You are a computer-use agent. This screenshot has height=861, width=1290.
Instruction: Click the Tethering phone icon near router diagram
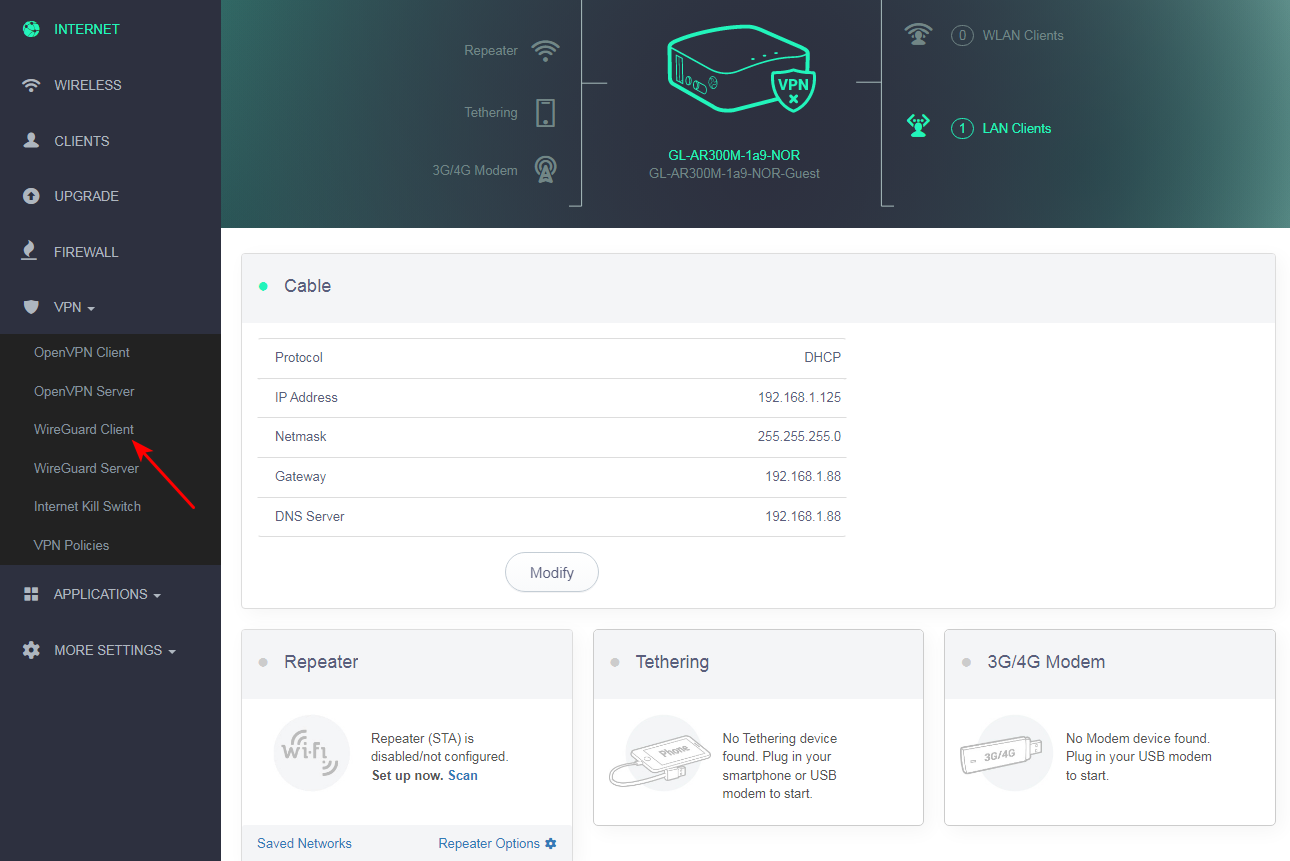coord(545,112)
